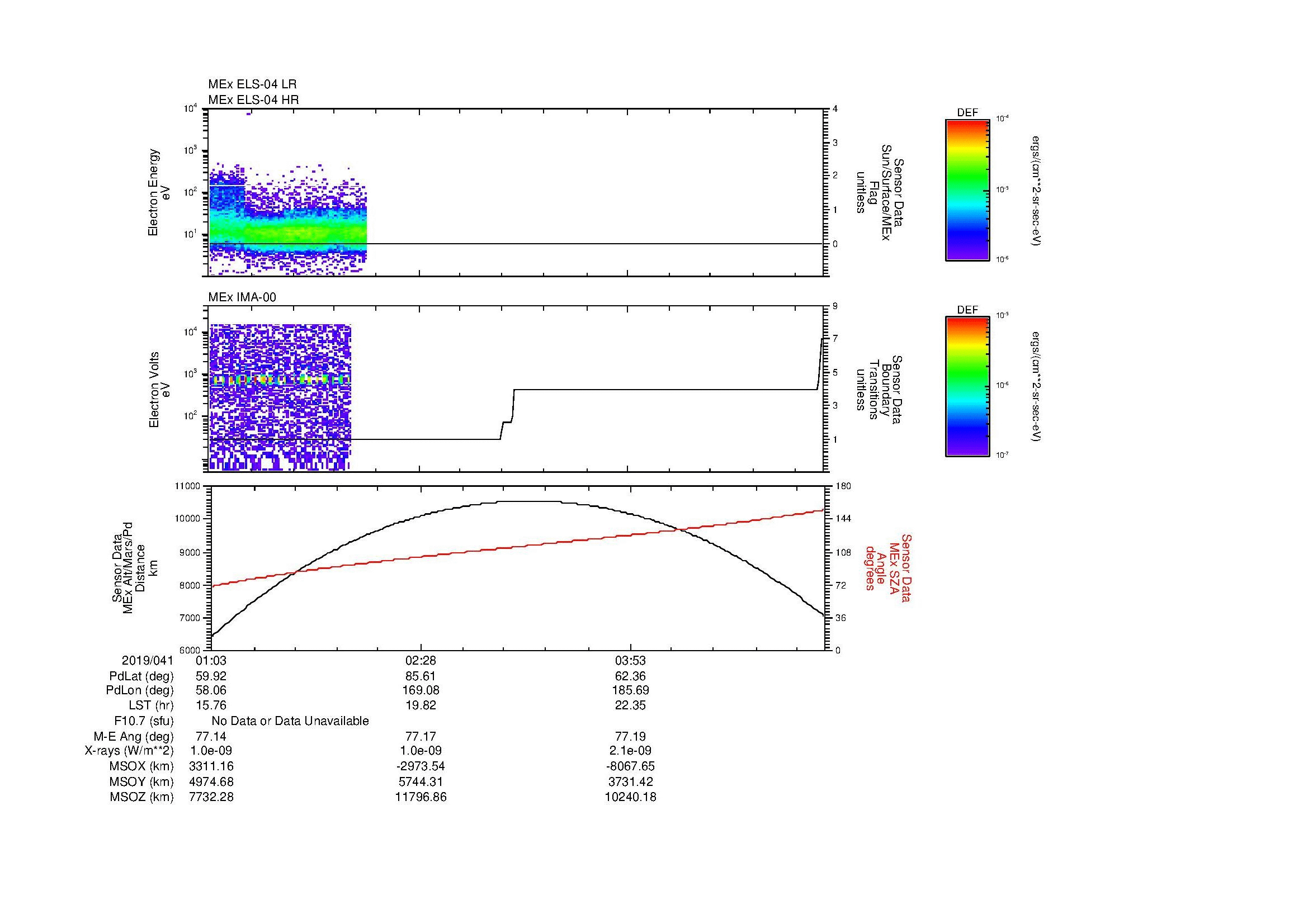
Task: Click the 'Electron Energy eV' axis label
Action: pyautogui.click(x=159, y=192)
